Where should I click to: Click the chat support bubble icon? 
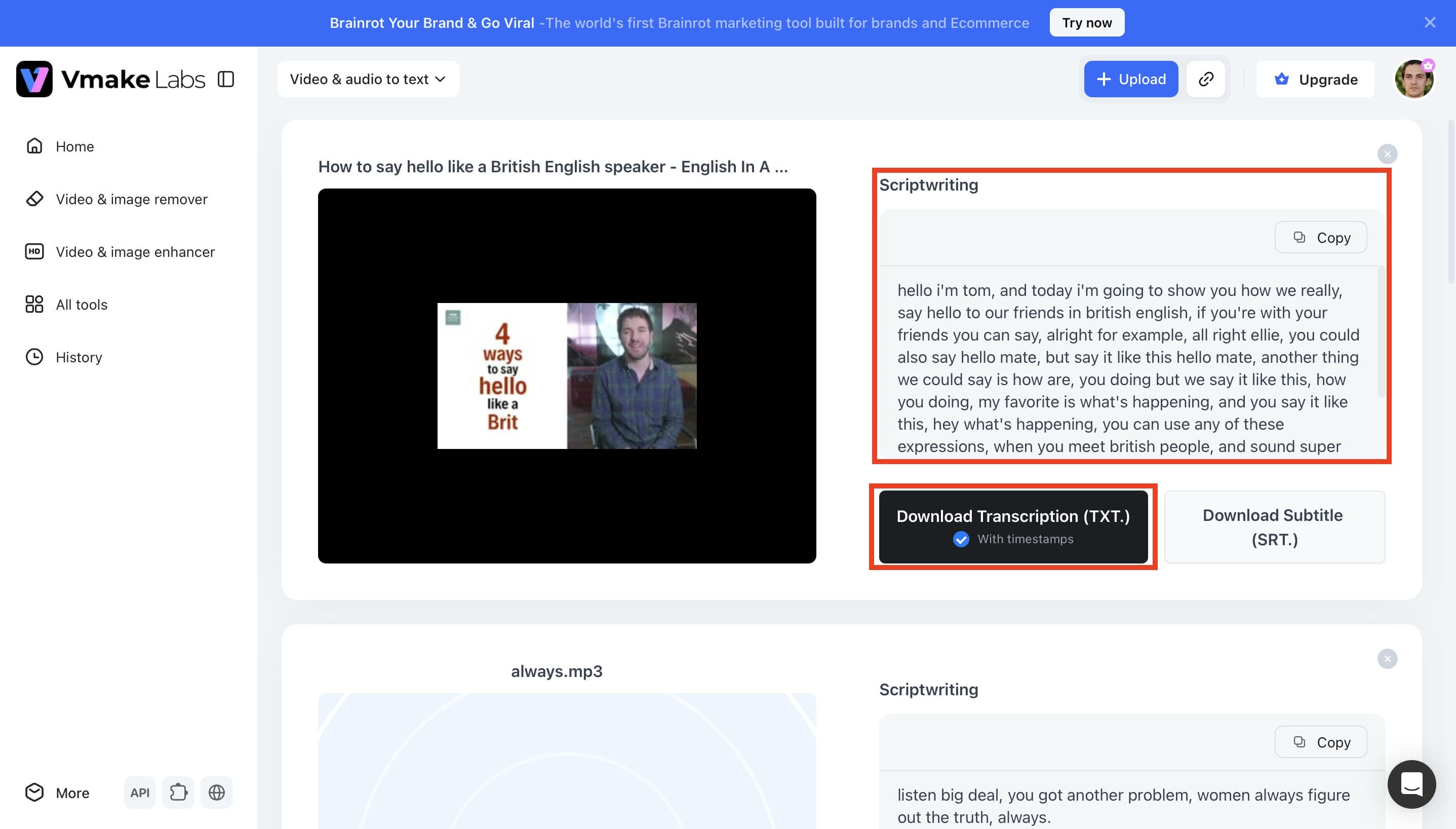tap(1411, 784)
